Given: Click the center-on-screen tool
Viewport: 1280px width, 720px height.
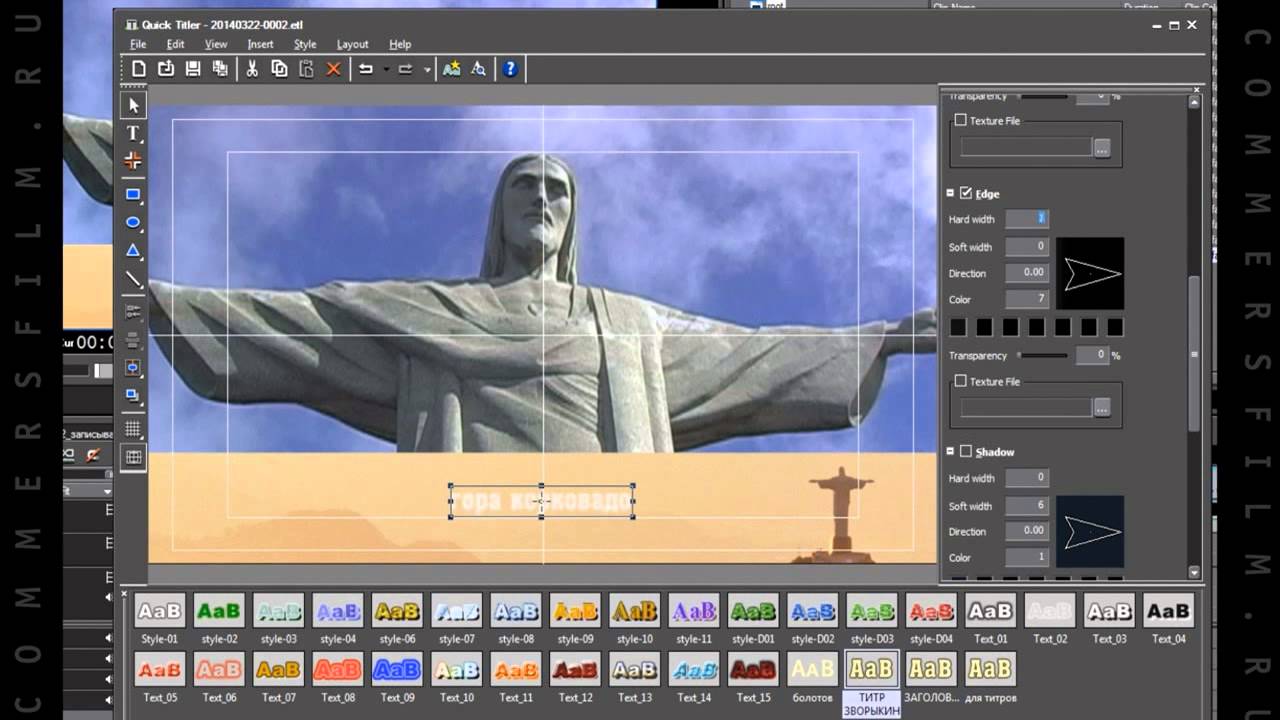Looking at the screenshot, I should tap(133, 368).
